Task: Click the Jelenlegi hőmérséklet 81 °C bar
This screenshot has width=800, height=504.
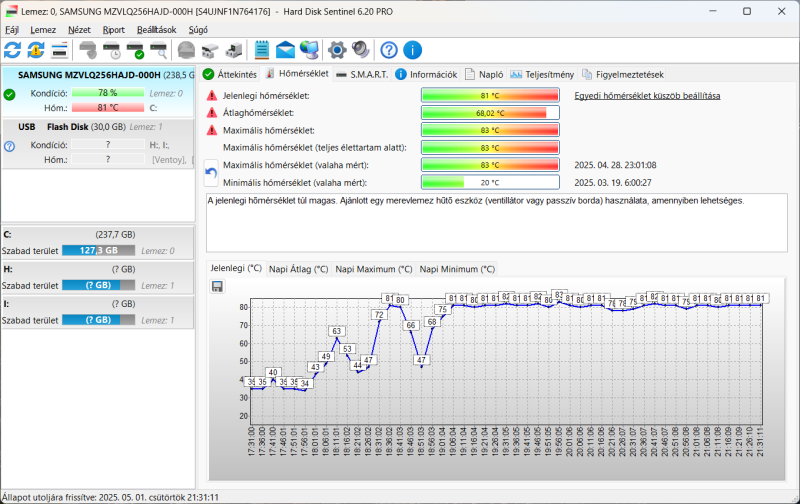Action: click(490, 95)
